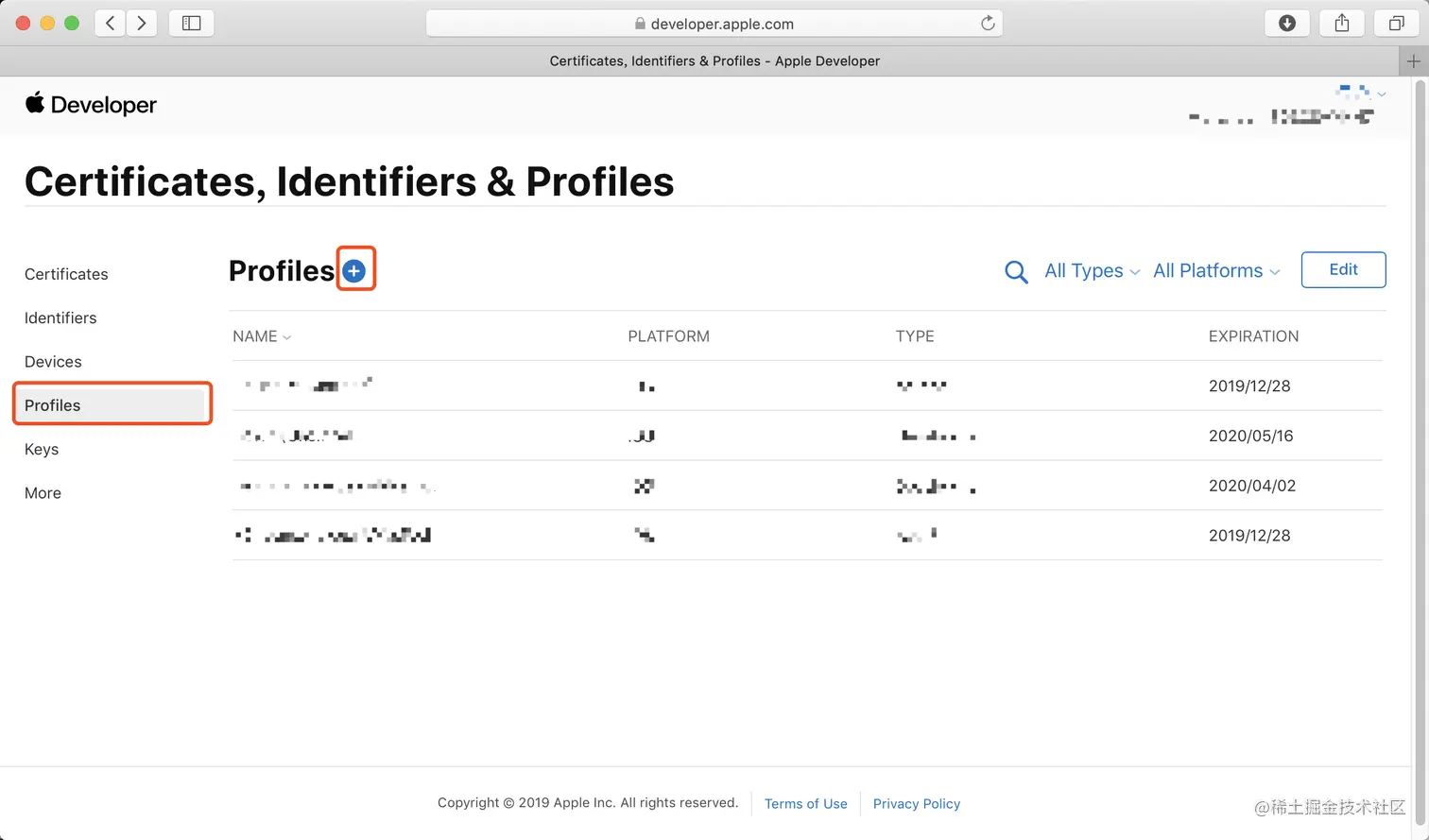Open the All Platforms filter dropdown

[1216, 271]
